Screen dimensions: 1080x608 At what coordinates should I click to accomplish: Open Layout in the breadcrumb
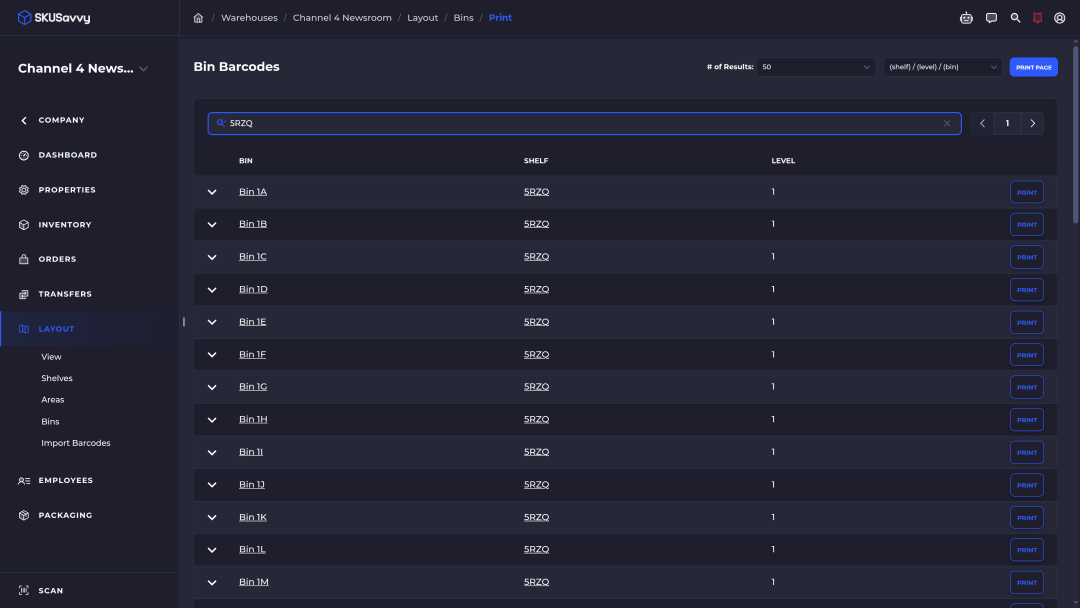point(422,18)
